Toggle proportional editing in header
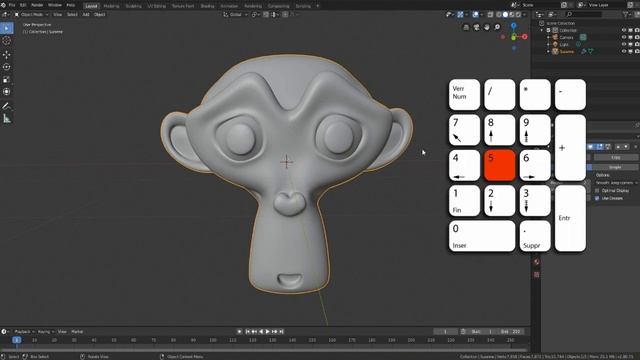This screenshot has height=360, width=640. tap(285, 14)
